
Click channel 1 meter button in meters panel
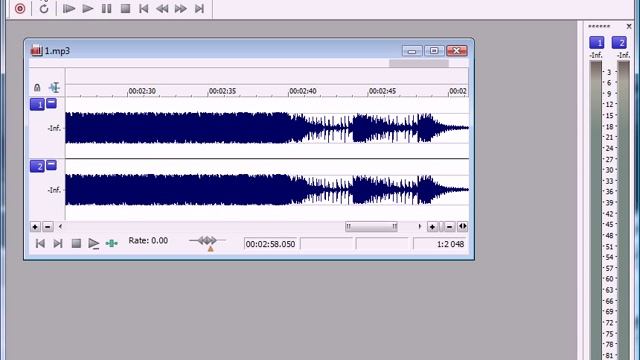[x=597, y=42]
